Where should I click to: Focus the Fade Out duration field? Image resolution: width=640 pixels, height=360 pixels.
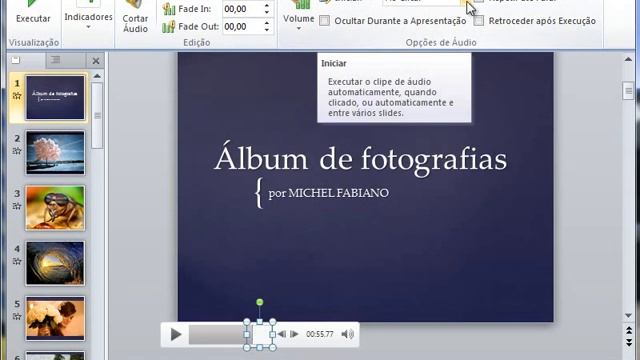point(242,27)
